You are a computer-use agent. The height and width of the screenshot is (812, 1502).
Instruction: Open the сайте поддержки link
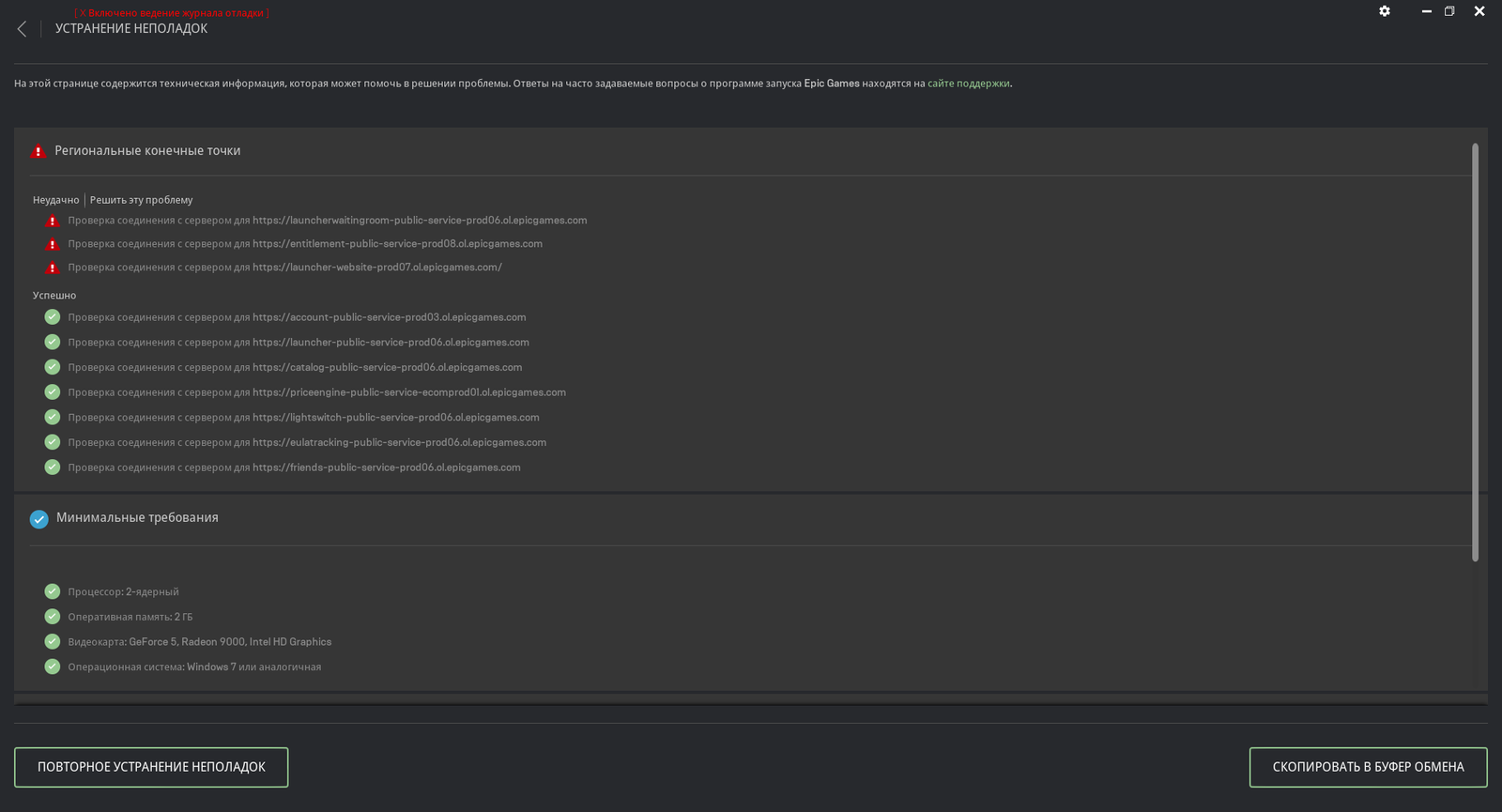(969, 84)
